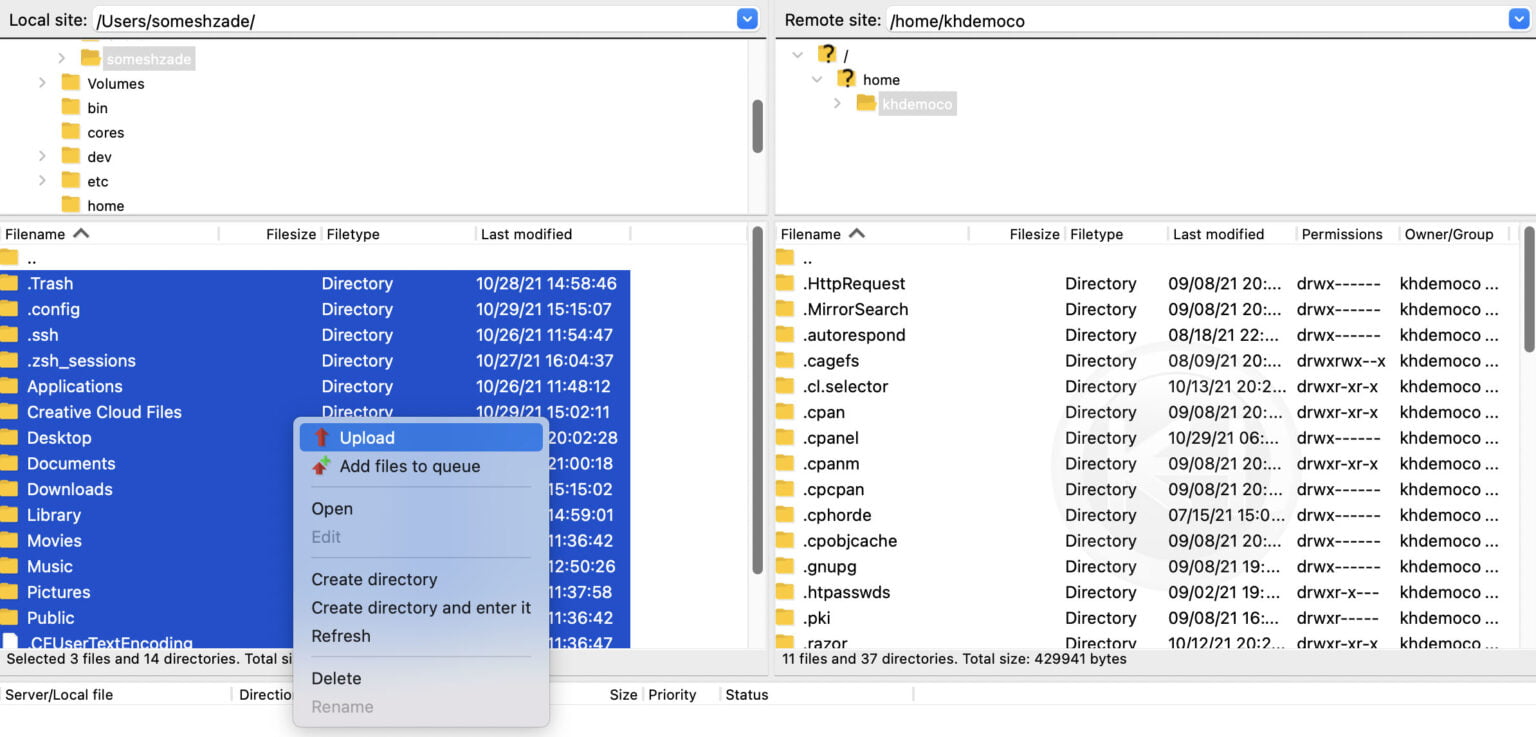The image size is (1536, 737).
Task: Expand the home directory in local tree
Action: coord(45,205)
